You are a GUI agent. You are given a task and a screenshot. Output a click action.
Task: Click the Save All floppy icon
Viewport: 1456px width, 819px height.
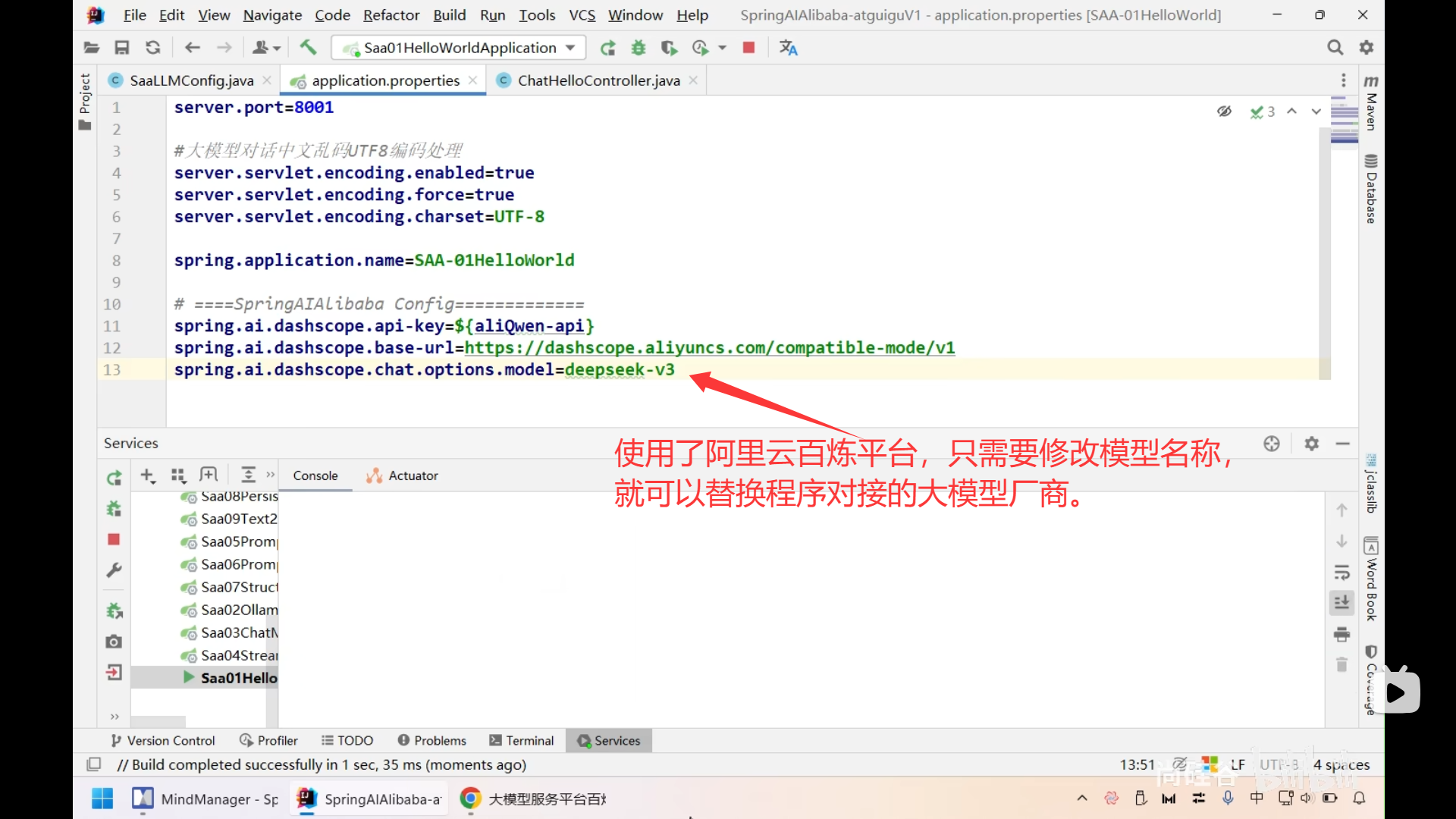(x=121, y=48)
